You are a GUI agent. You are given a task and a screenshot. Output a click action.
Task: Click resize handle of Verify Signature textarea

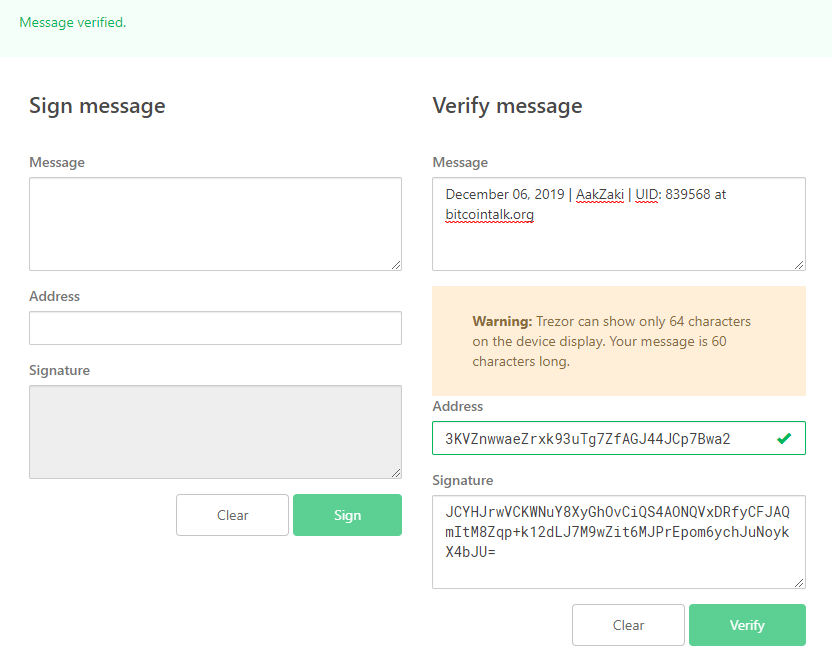point(799,582)
